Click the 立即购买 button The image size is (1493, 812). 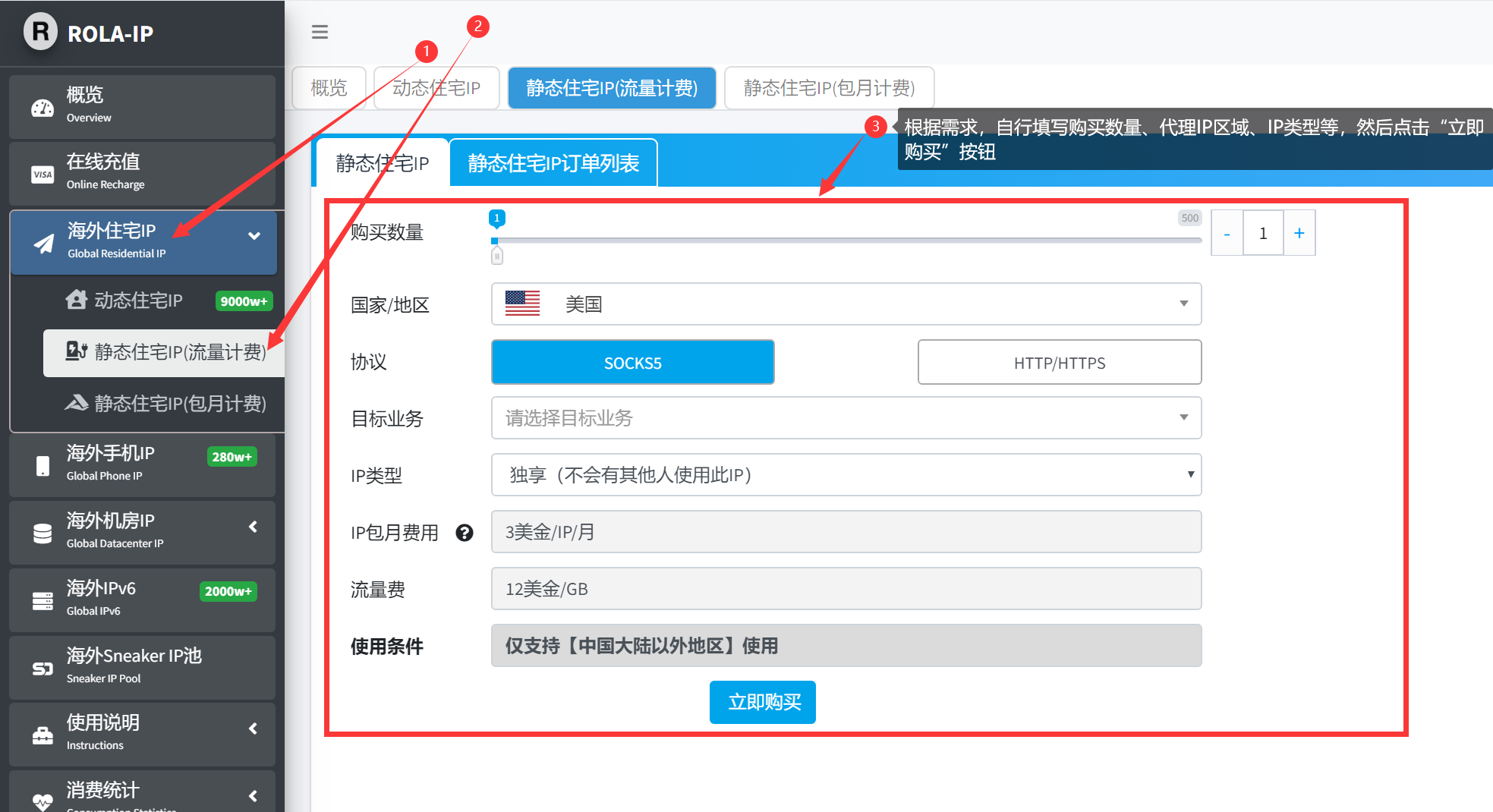(762, 702)
